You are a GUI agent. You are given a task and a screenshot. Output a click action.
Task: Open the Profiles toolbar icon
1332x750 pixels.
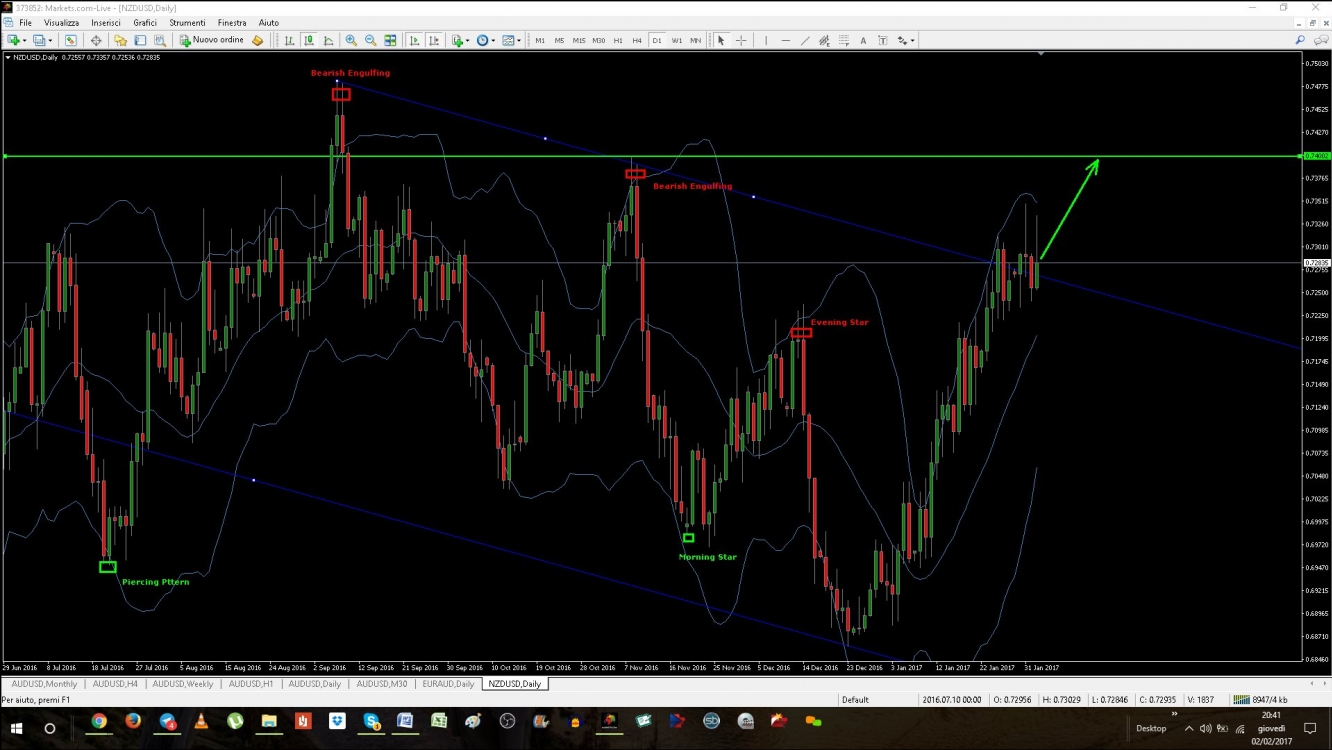tap(38, 40)
